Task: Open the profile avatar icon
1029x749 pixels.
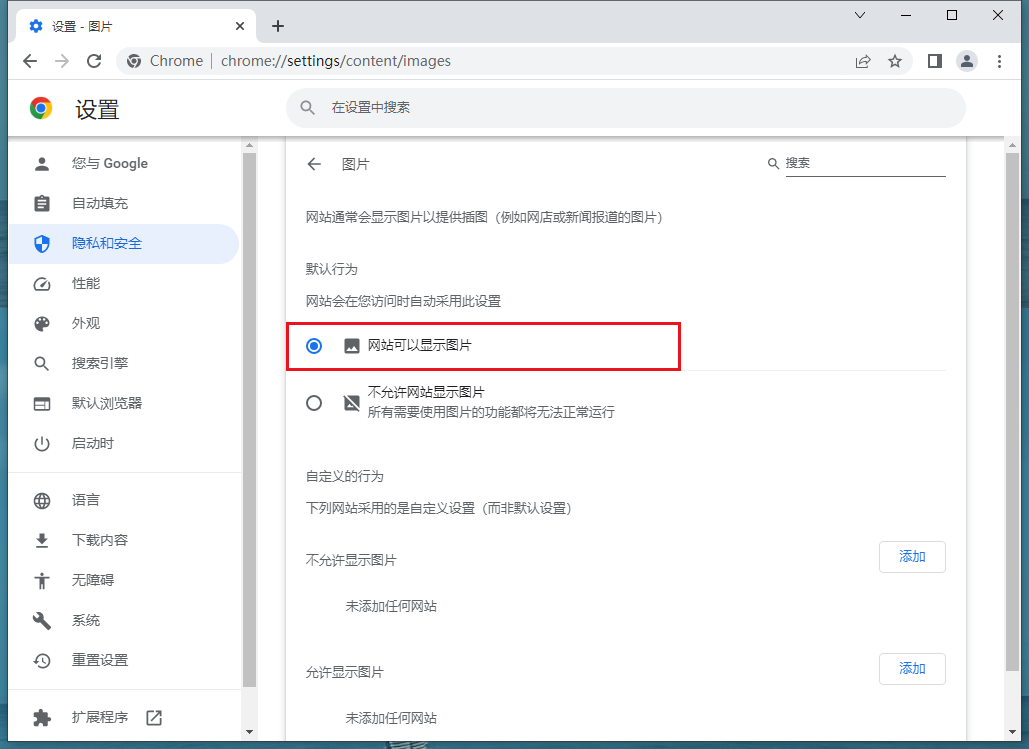Action: coord(967,61)
